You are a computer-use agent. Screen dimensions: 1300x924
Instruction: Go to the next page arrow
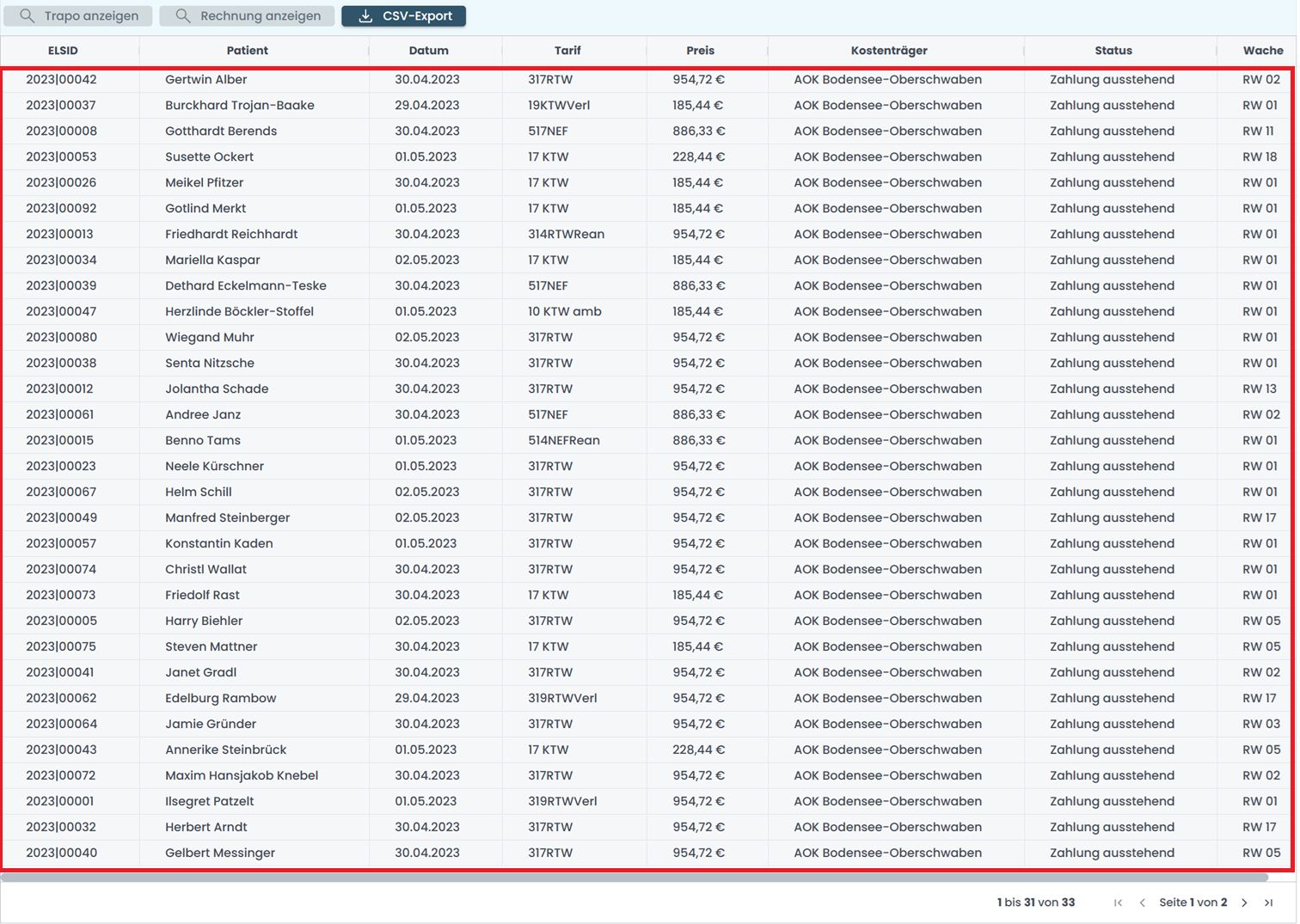1244,903
